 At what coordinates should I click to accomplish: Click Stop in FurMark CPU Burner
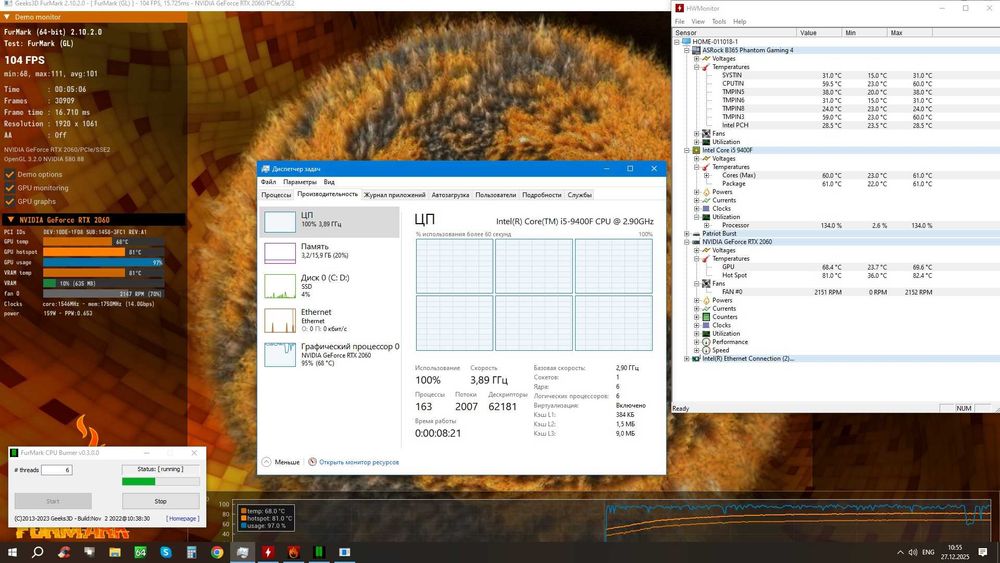[x=161, y=501]
